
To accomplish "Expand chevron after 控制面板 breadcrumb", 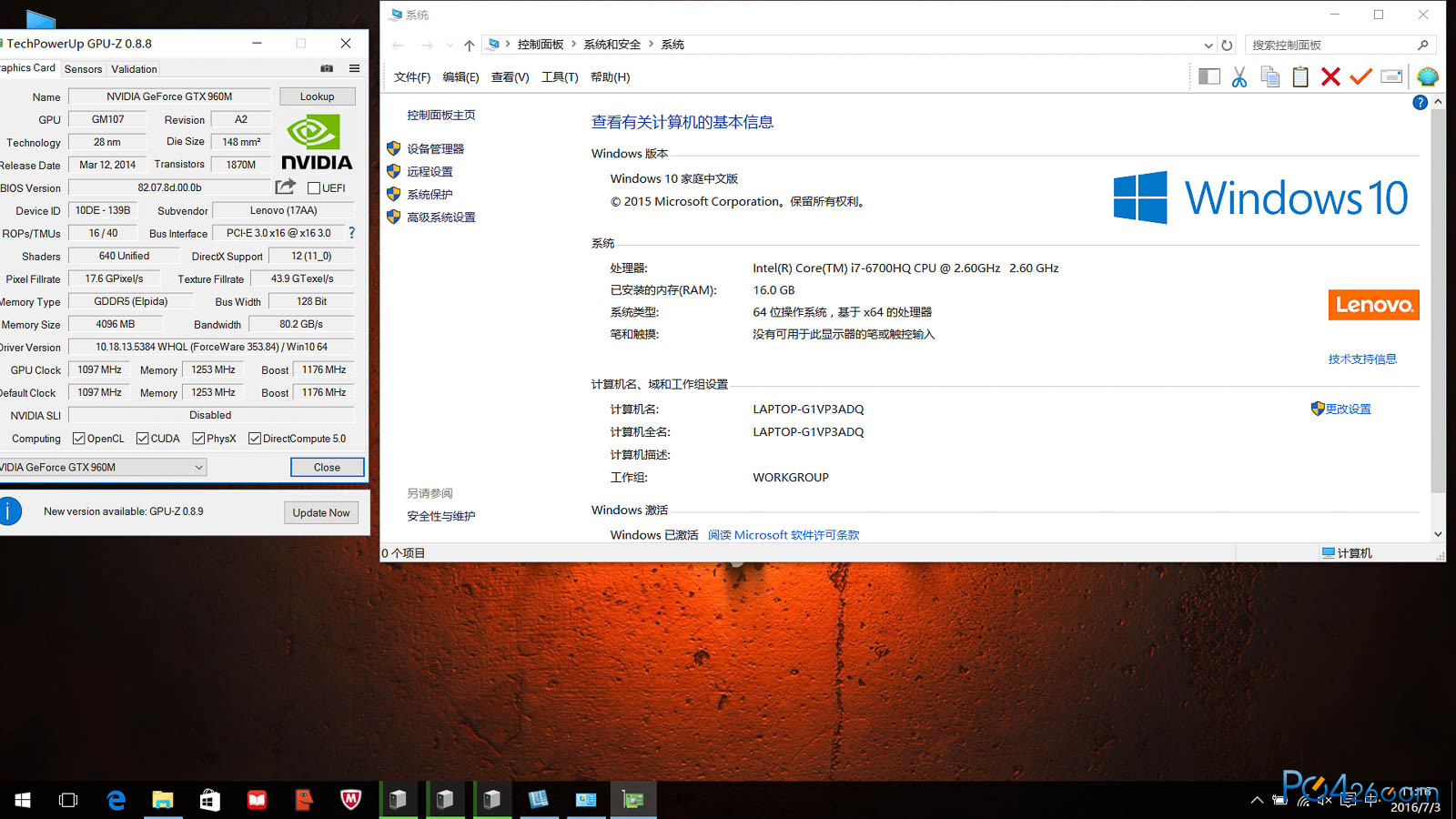I will pos(573,44).
